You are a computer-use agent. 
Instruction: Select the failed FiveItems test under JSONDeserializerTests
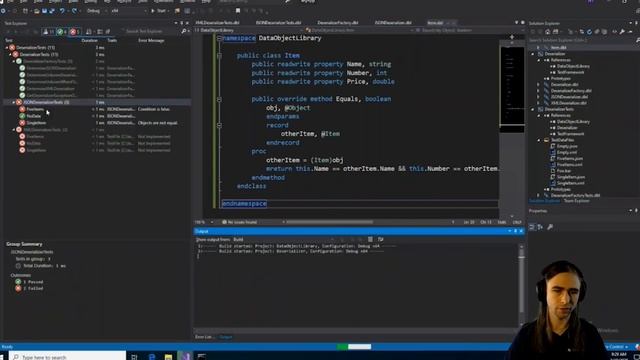point(35,109)
